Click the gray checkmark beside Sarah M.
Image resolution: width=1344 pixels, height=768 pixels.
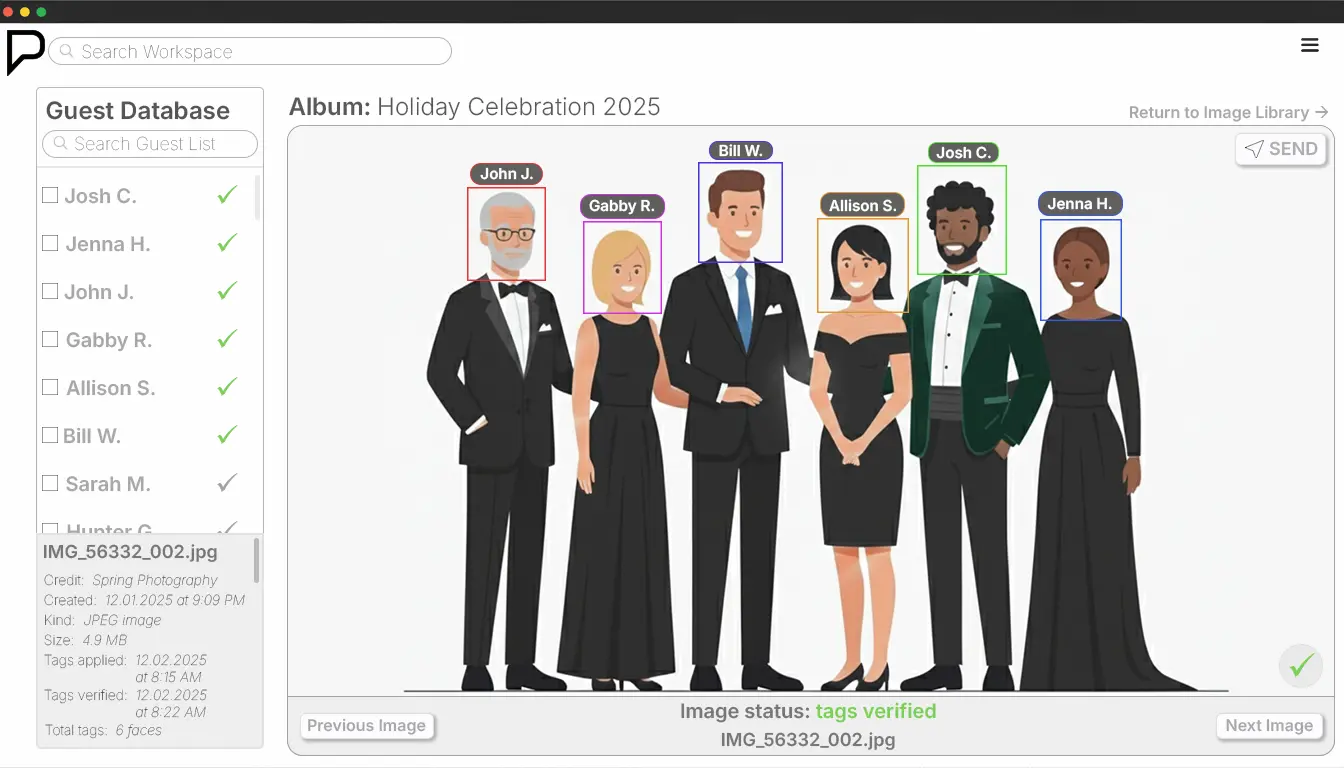coord(227,483)
